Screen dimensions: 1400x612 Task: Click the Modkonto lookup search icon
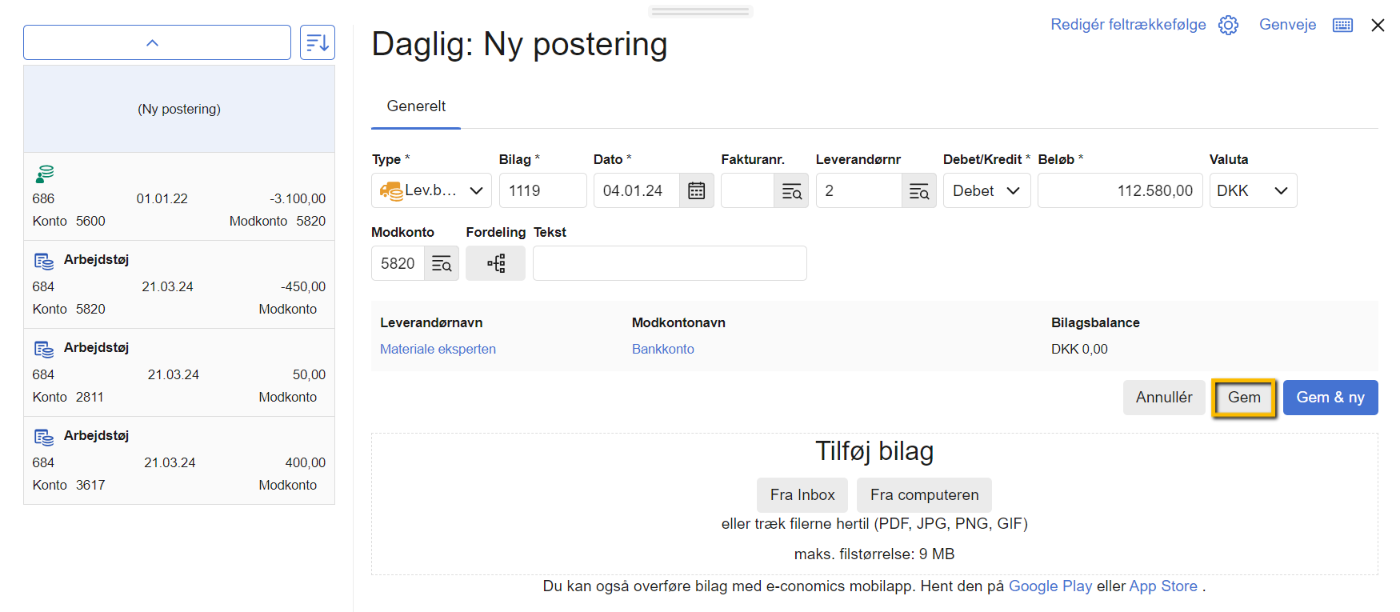(441, 264)
